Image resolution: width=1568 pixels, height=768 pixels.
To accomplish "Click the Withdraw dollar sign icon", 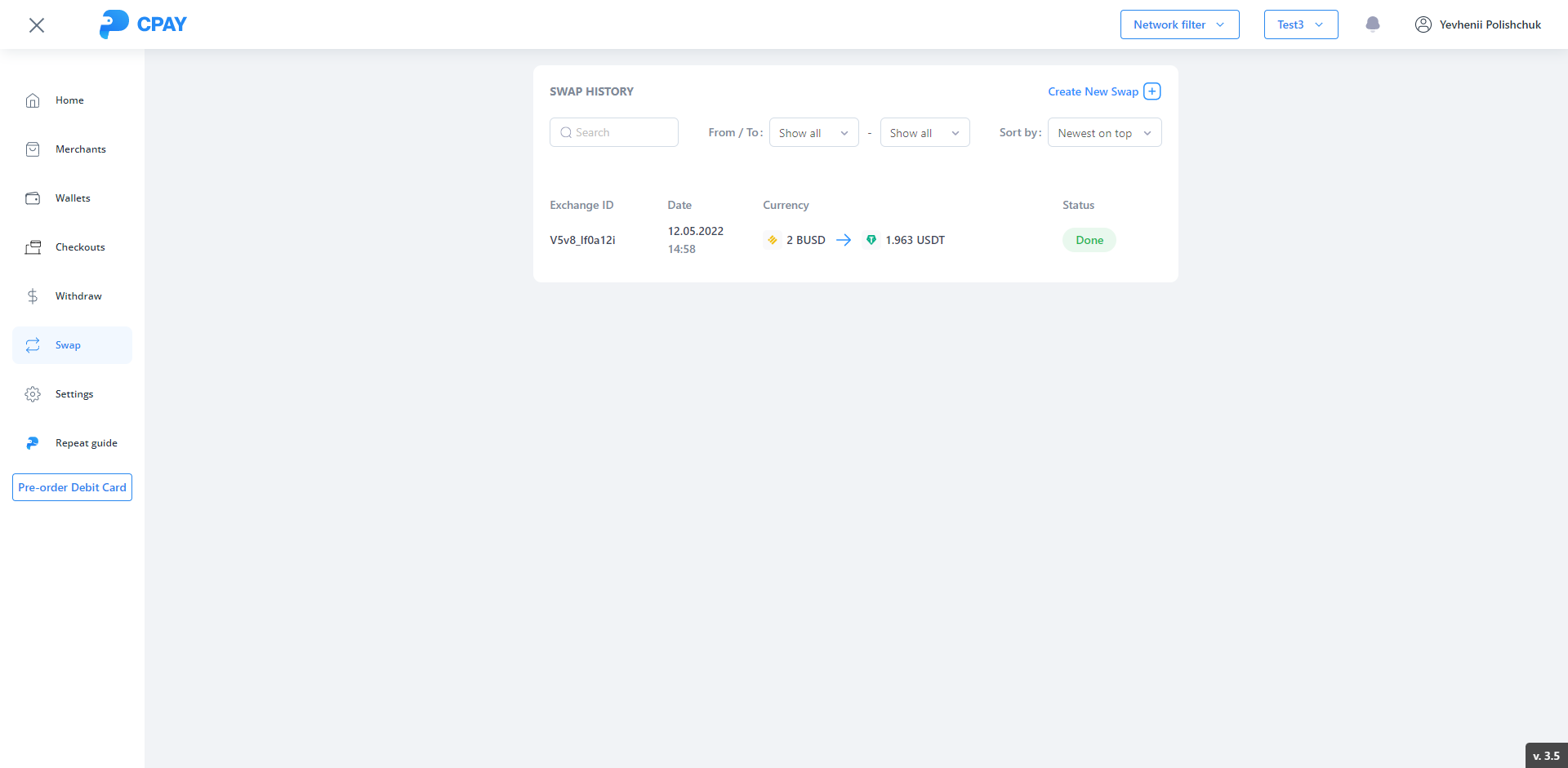I will point(33,296).
